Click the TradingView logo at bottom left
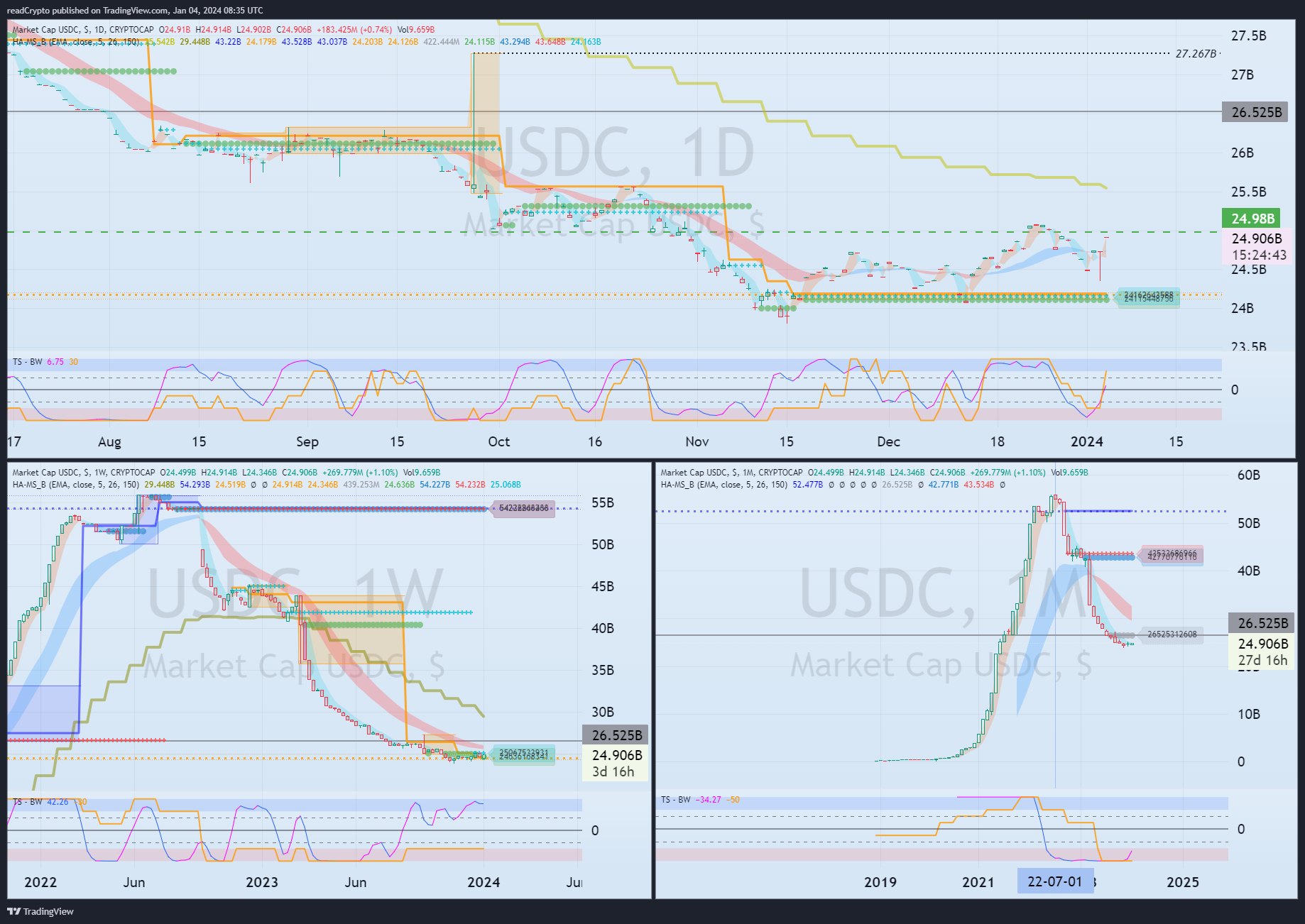 click(x=40, y=911)
